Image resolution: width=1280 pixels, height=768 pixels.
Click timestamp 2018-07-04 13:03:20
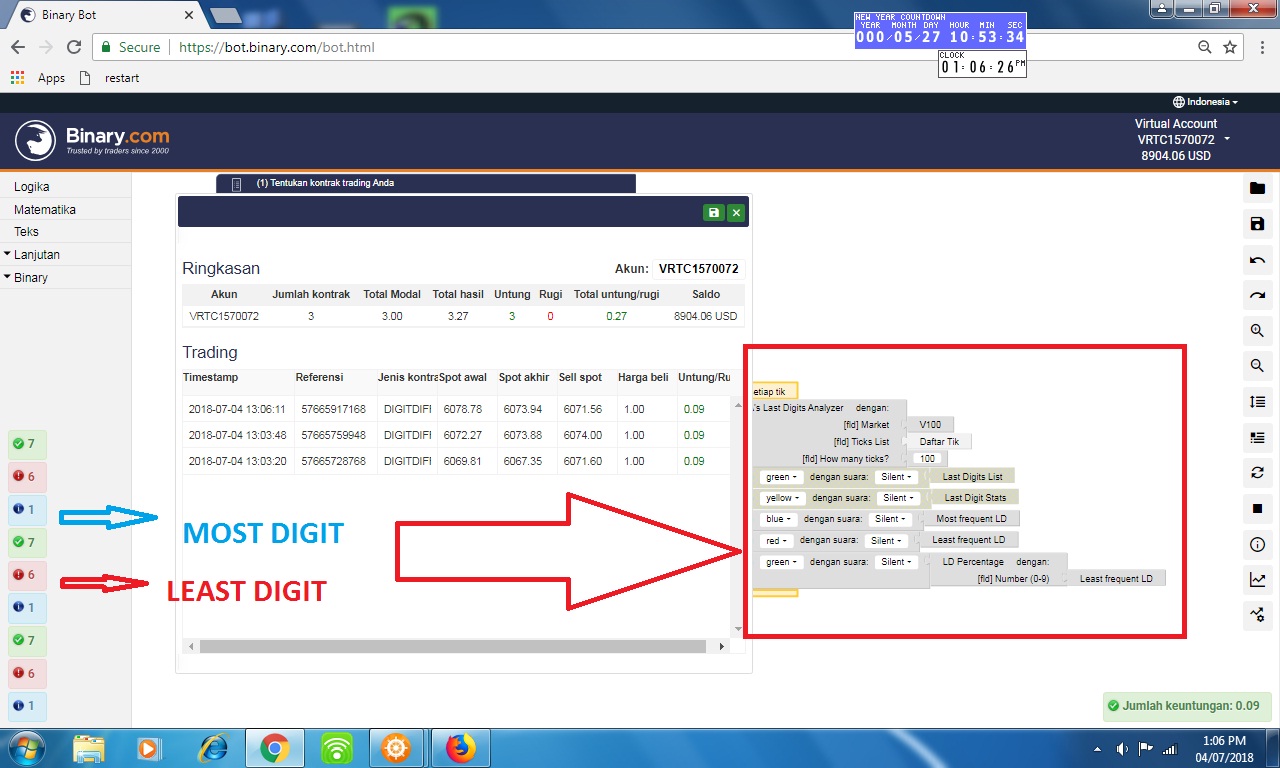(237, 461)
